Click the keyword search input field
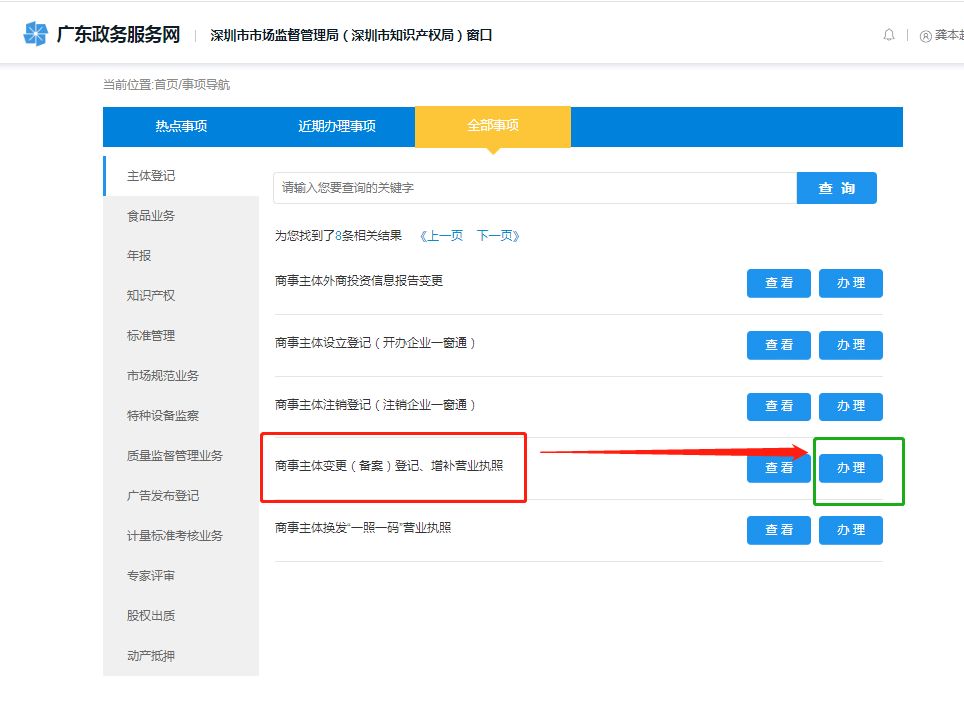Viewport: 964px width, 717px height. tap(534, 188)
